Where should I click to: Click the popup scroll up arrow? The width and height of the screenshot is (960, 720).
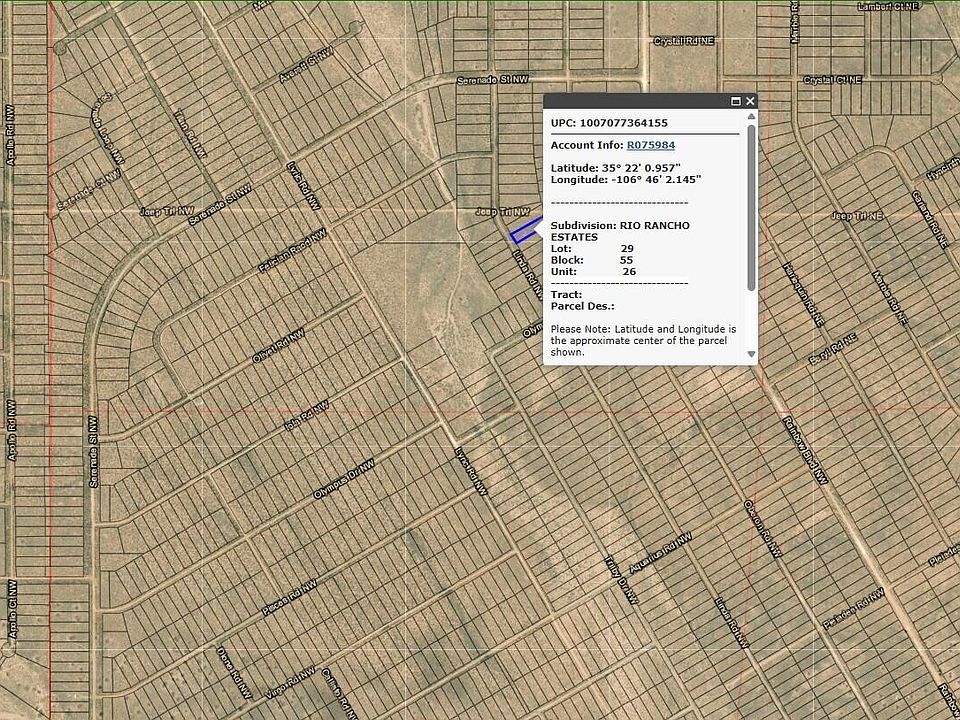751,119
